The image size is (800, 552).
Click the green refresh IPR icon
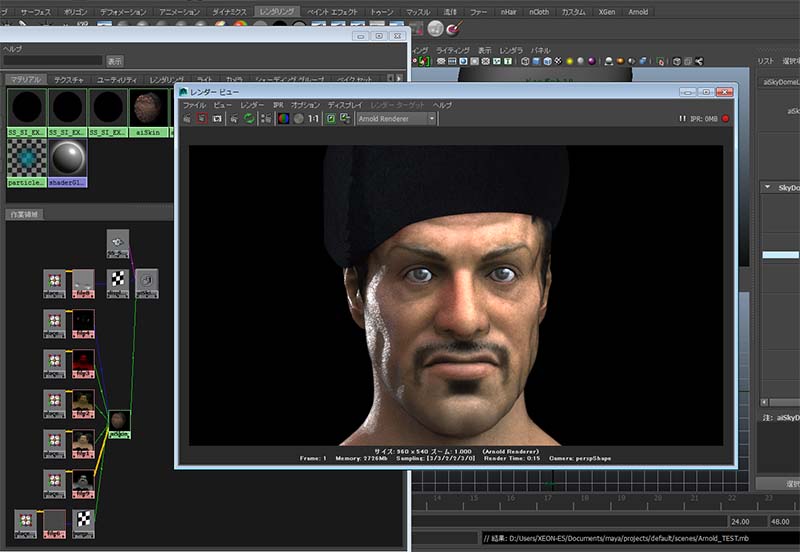(x=249, y=118)
